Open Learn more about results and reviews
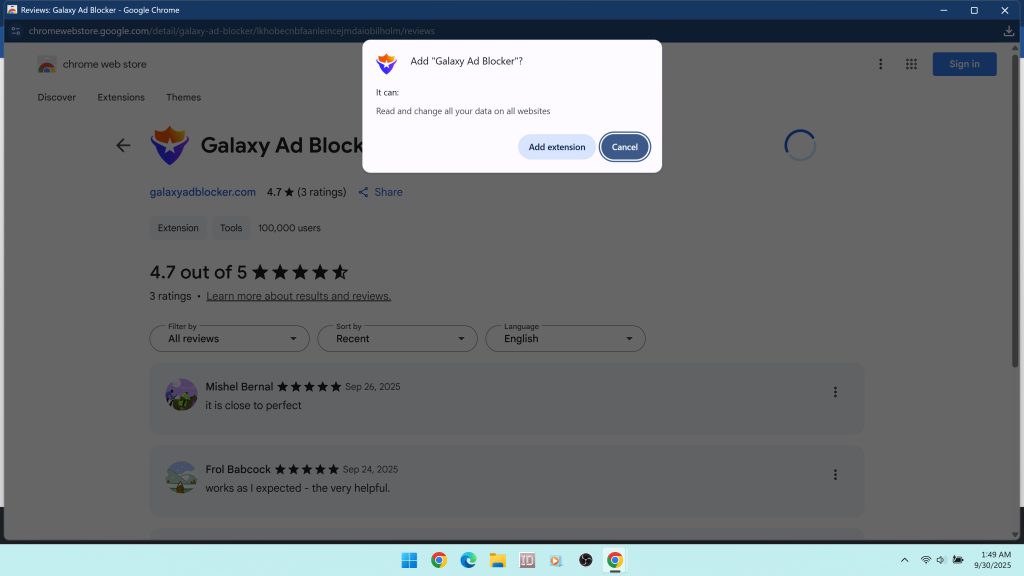This screenshot has height=576, width=1024. [297, 296]
